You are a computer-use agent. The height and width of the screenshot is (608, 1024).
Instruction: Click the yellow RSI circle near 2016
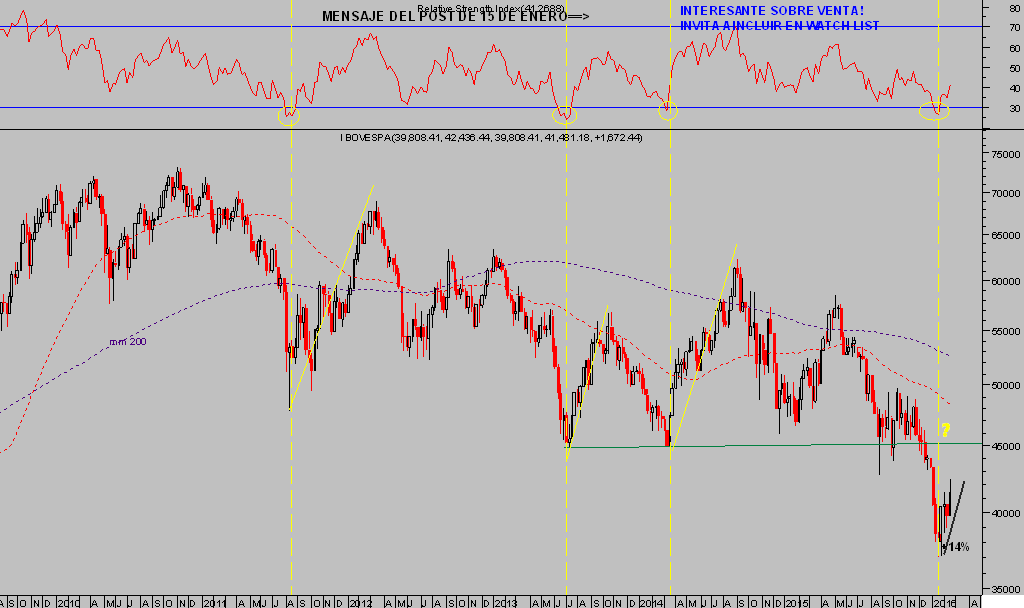click(x=934, y=112)
